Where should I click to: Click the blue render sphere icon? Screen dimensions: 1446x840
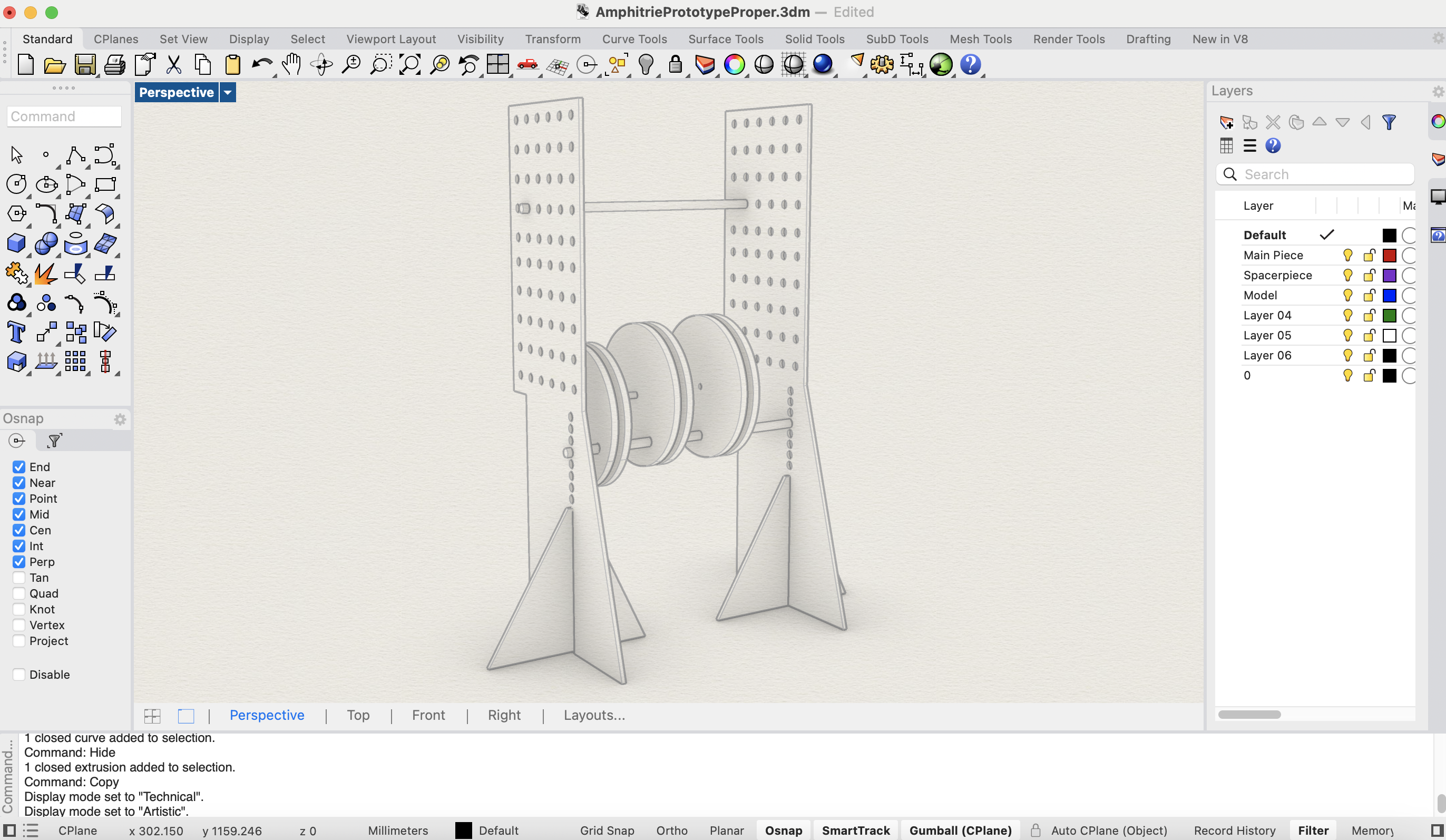tap(823, 64)
